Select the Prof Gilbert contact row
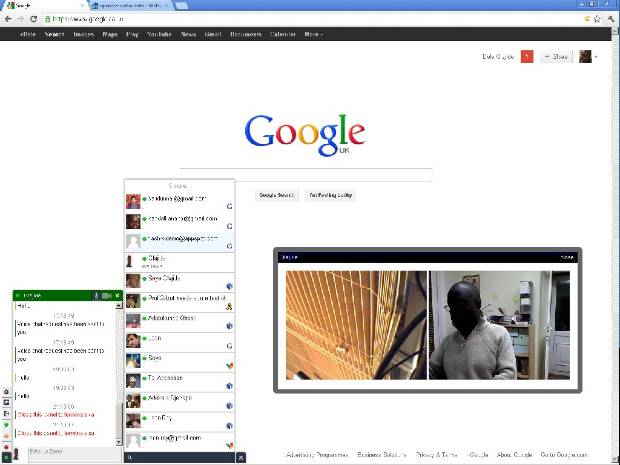The width and height of the screenshot is (620, 465). point(180,302)
